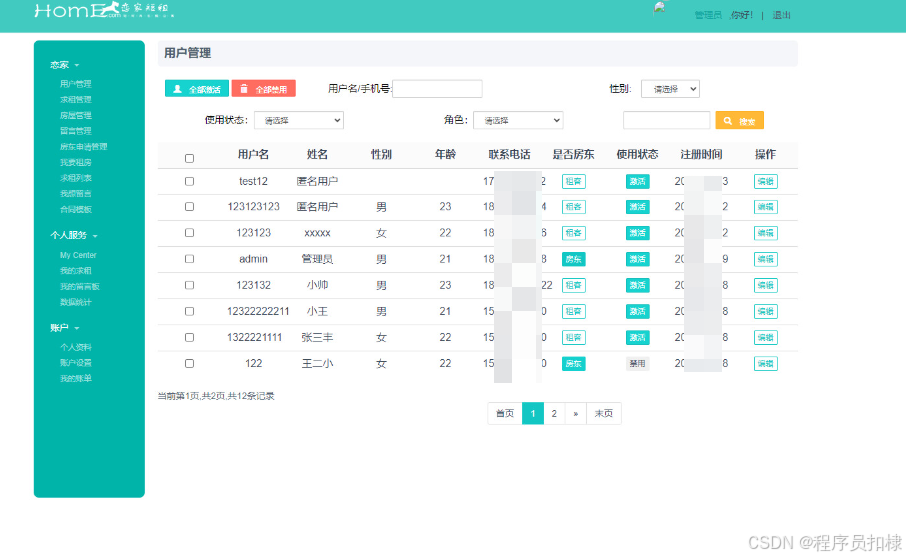
Task: Click the 管理员 link in header
Action: pyautogui.click(x=708, y=15)
